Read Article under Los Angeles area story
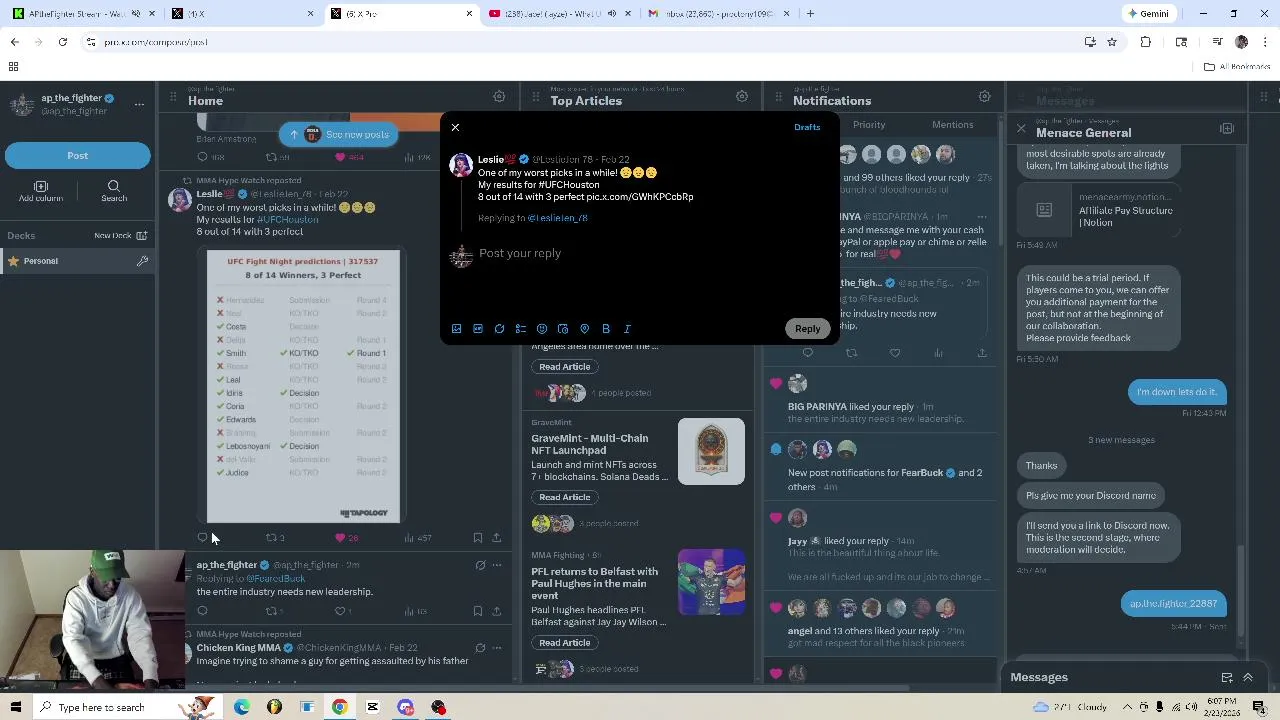This screenshot has width=1280, height=720. tap(565, 367)
